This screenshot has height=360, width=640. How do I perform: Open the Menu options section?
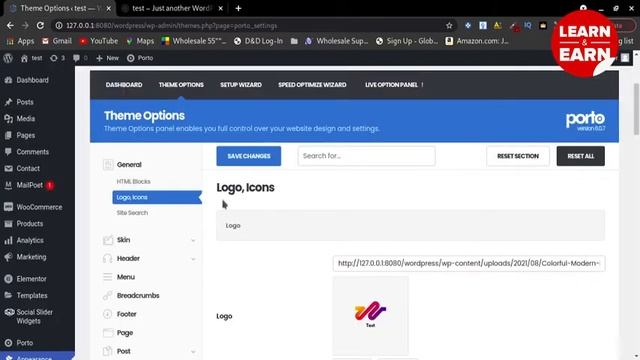pos(126,277)
